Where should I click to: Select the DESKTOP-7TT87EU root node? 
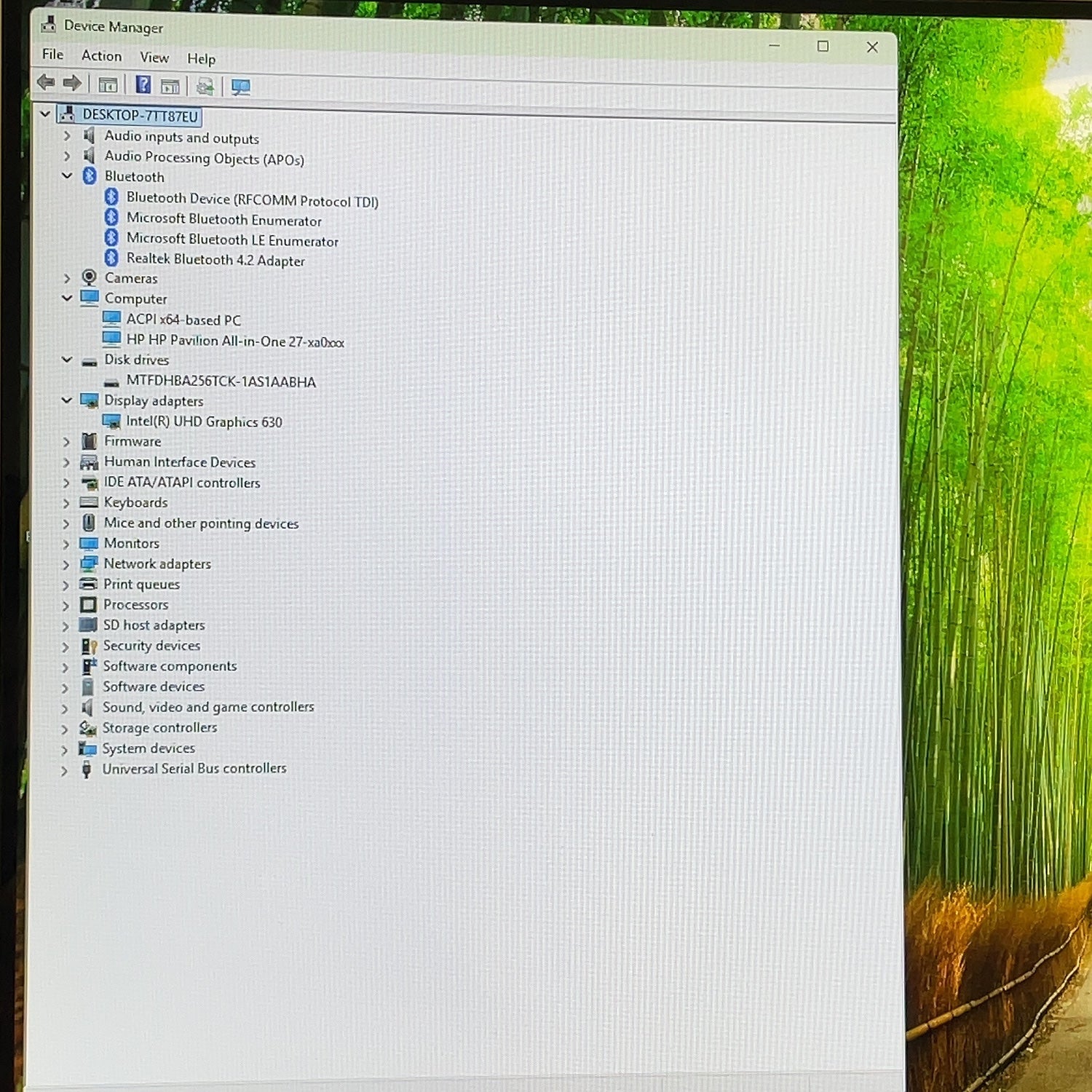tap(140, 116)
